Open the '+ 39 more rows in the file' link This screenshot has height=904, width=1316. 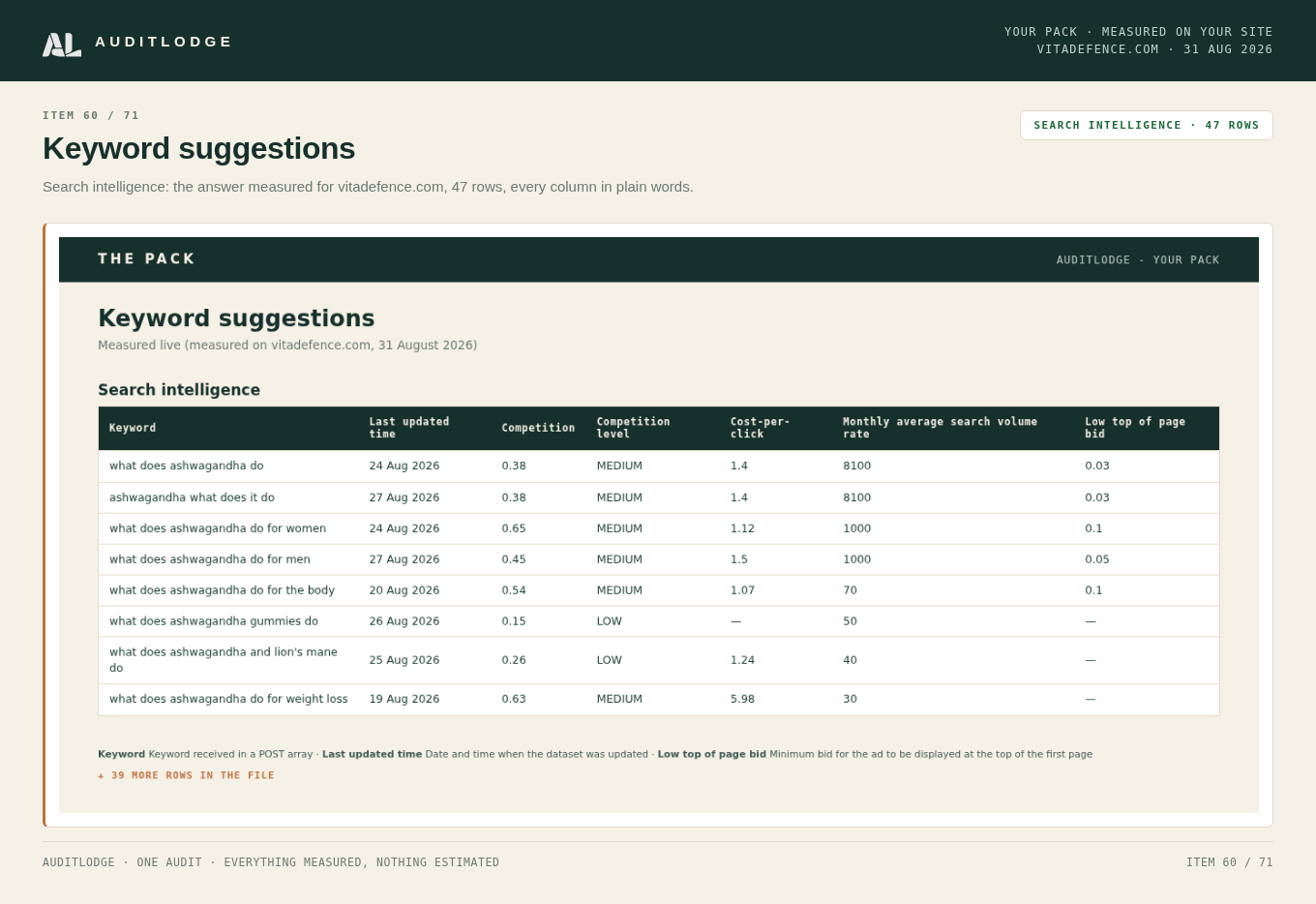point(186,775)
